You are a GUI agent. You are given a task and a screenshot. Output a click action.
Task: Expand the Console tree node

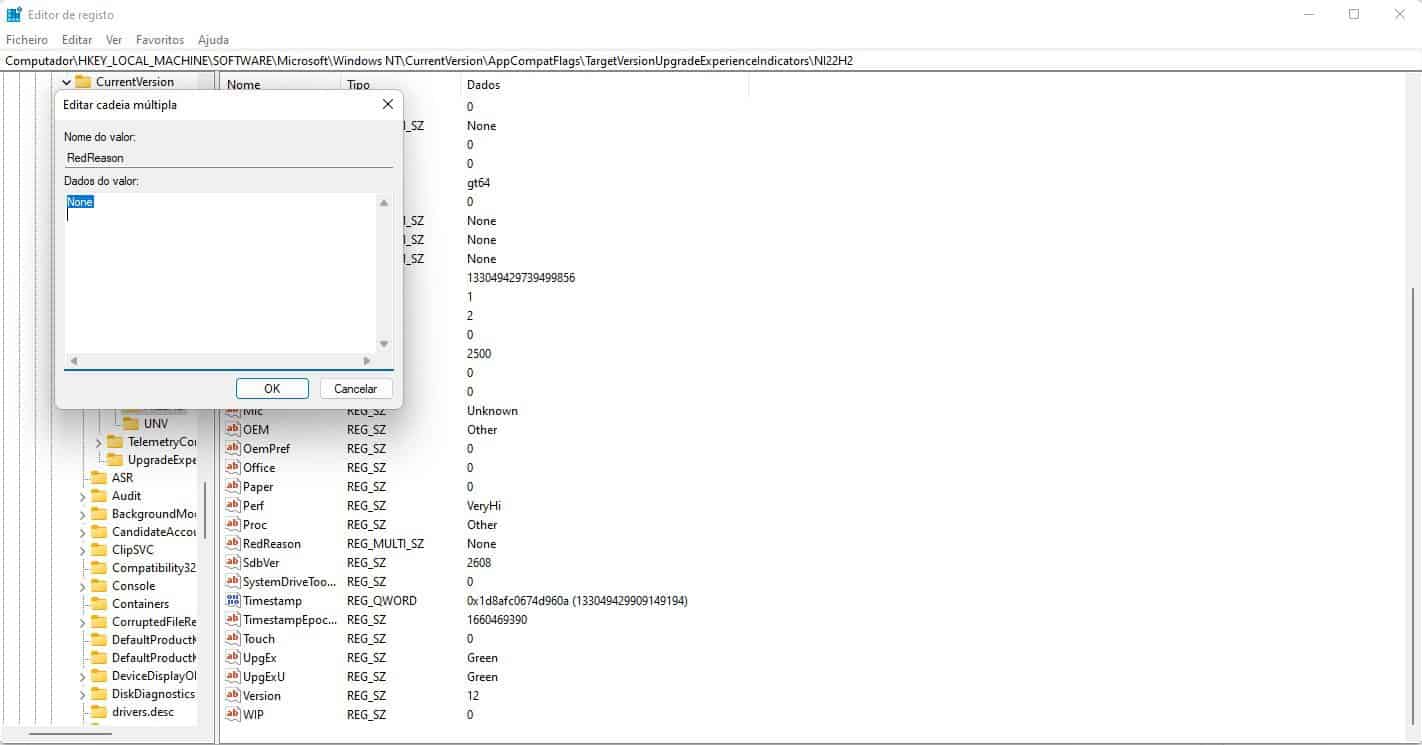83,586
